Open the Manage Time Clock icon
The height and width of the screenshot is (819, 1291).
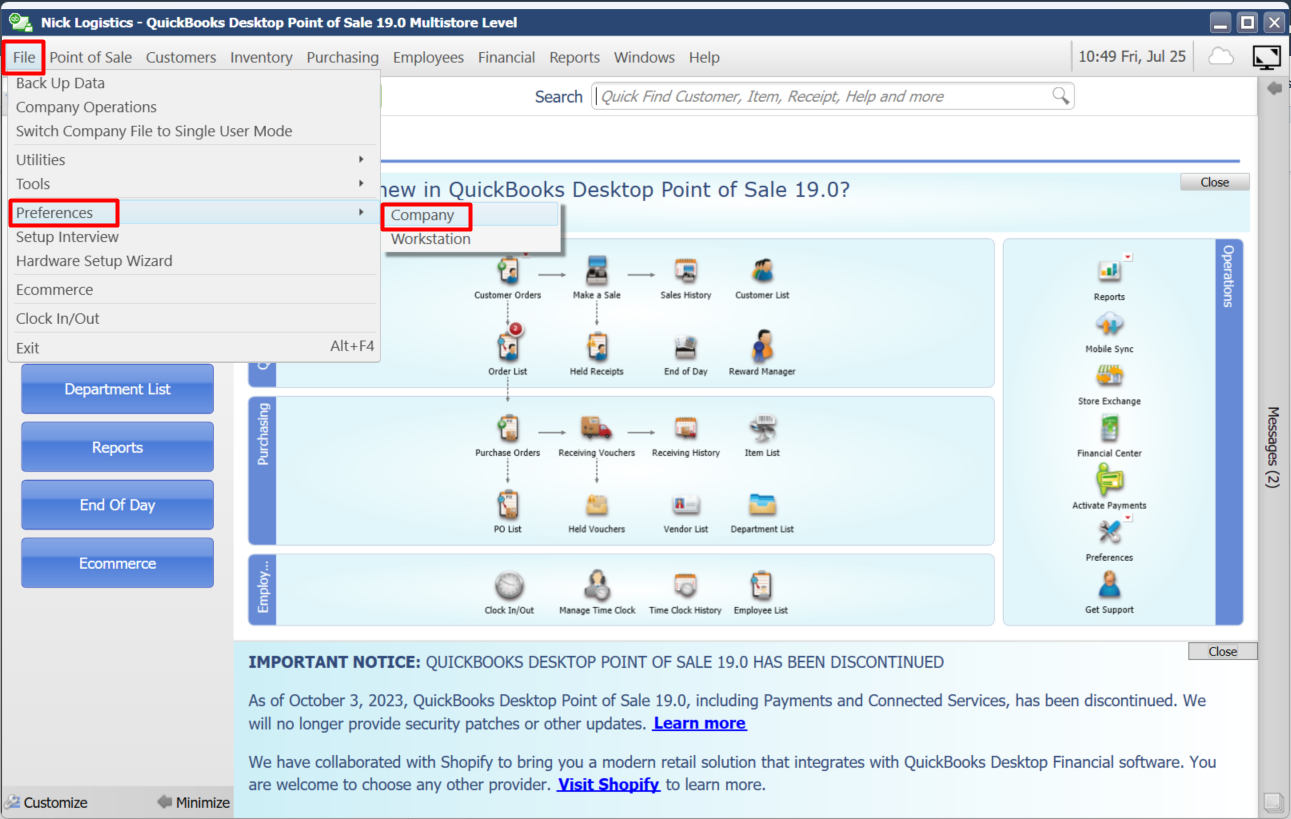pyautogui.click(x=597, y=585)
